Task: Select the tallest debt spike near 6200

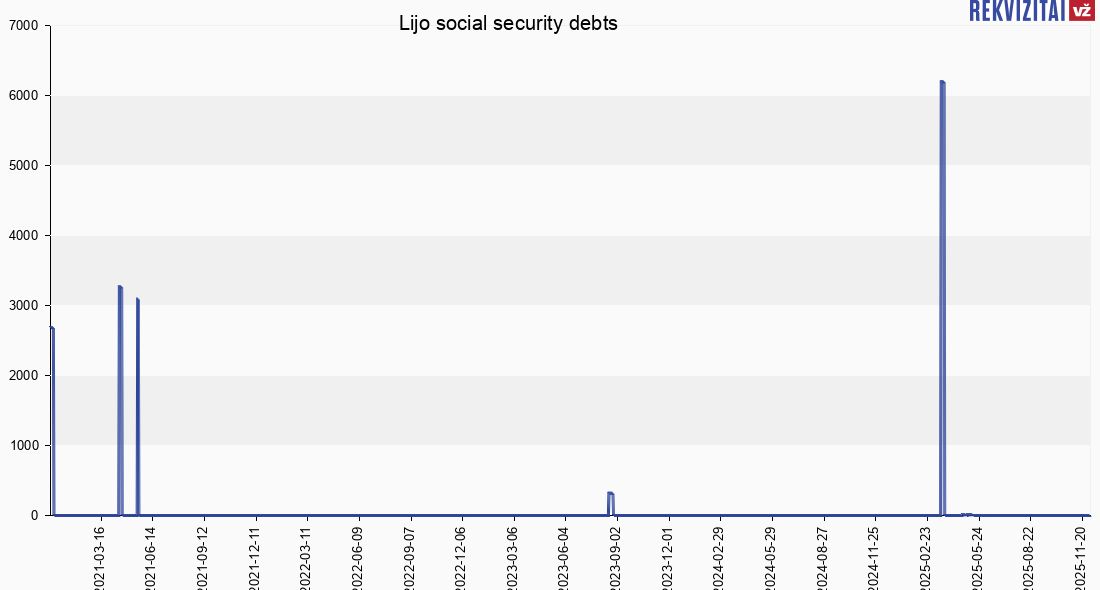Action: point(942,300)
